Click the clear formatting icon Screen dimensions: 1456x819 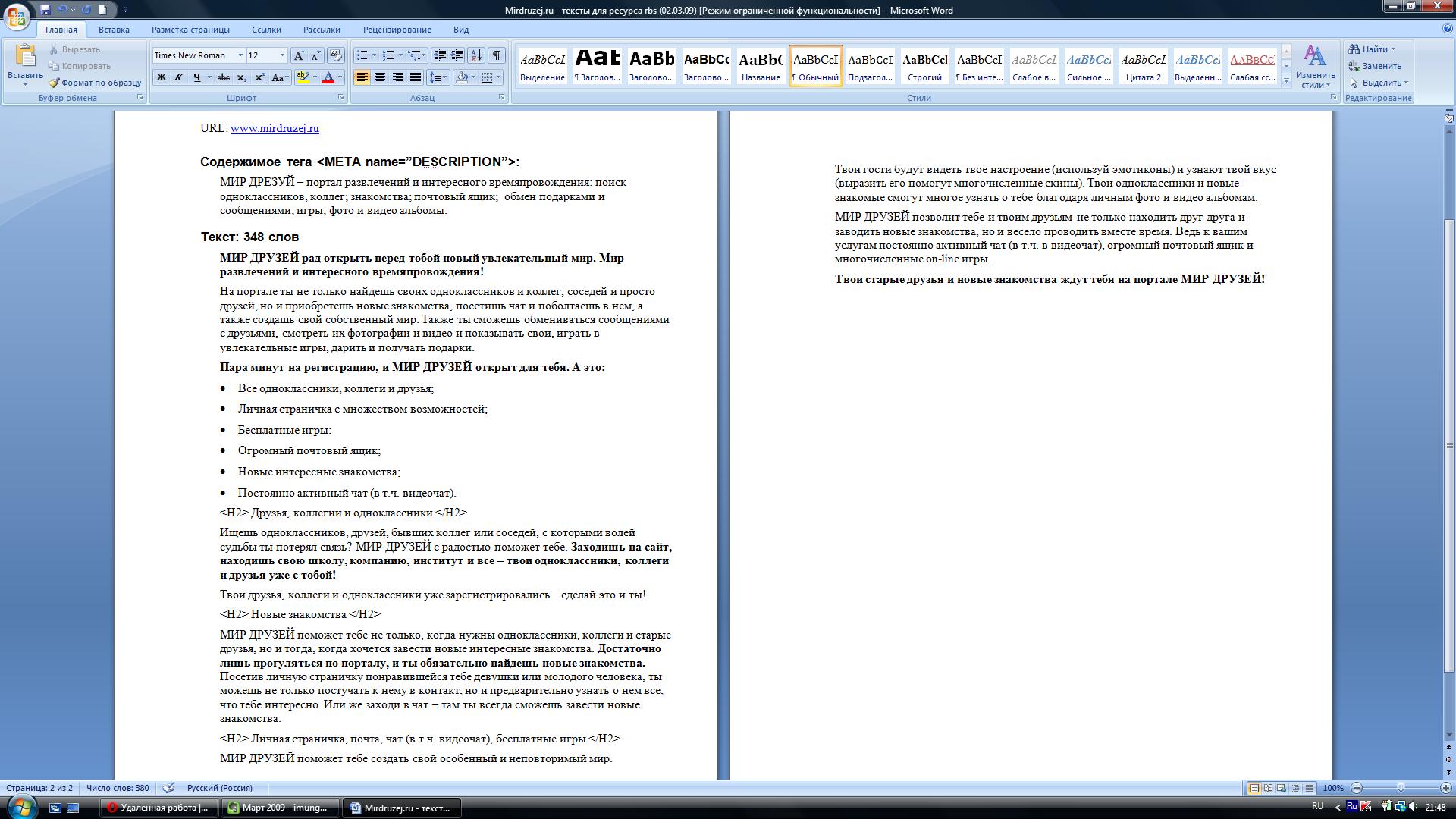coord(336,55)
